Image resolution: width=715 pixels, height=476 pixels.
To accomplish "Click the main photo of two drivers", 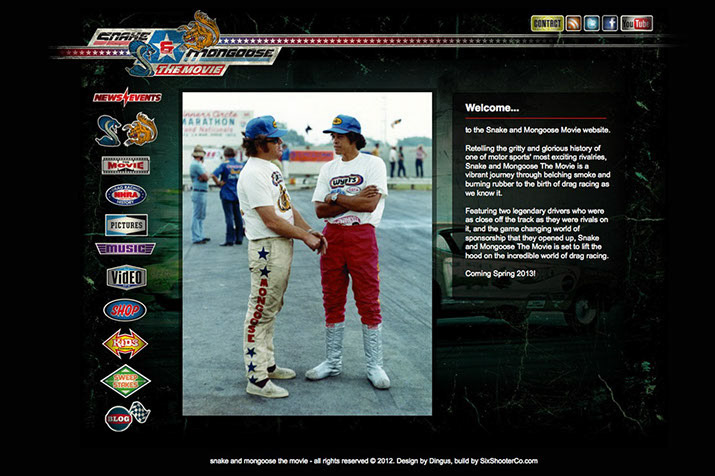I will (307, 254).
